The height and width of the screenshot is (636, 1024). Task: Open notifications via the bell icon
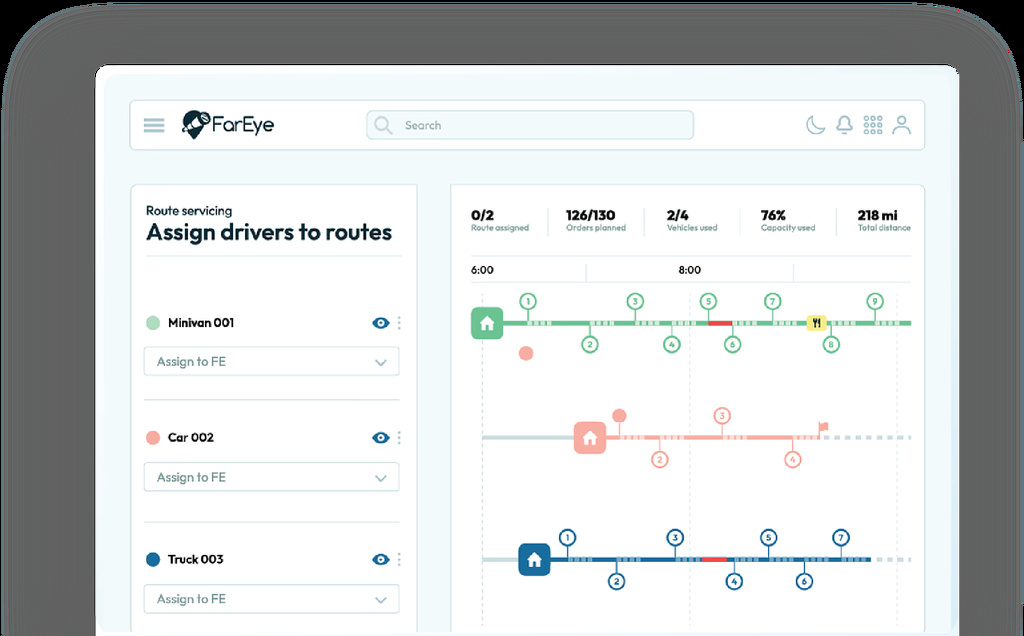[x=844, y=123]
